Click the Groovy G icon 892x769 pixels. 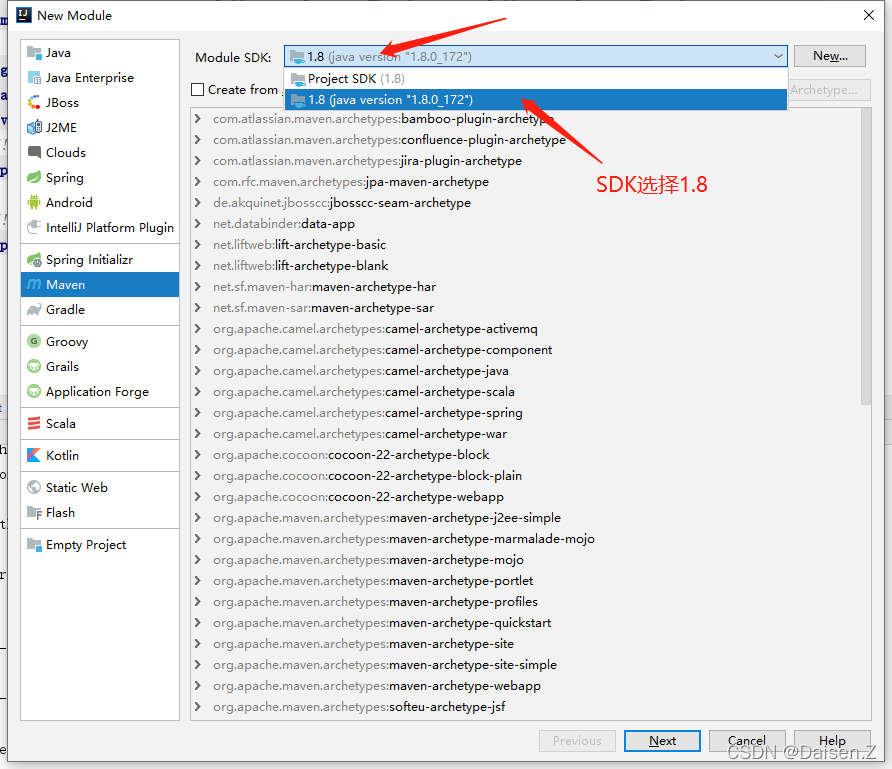[x=34, y=341]
